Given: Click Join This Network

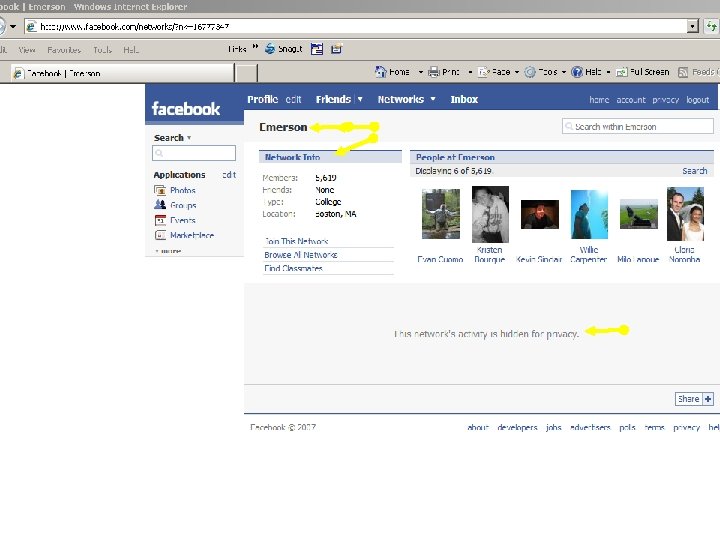Looking at the screenshot, I should coord(296,241).
